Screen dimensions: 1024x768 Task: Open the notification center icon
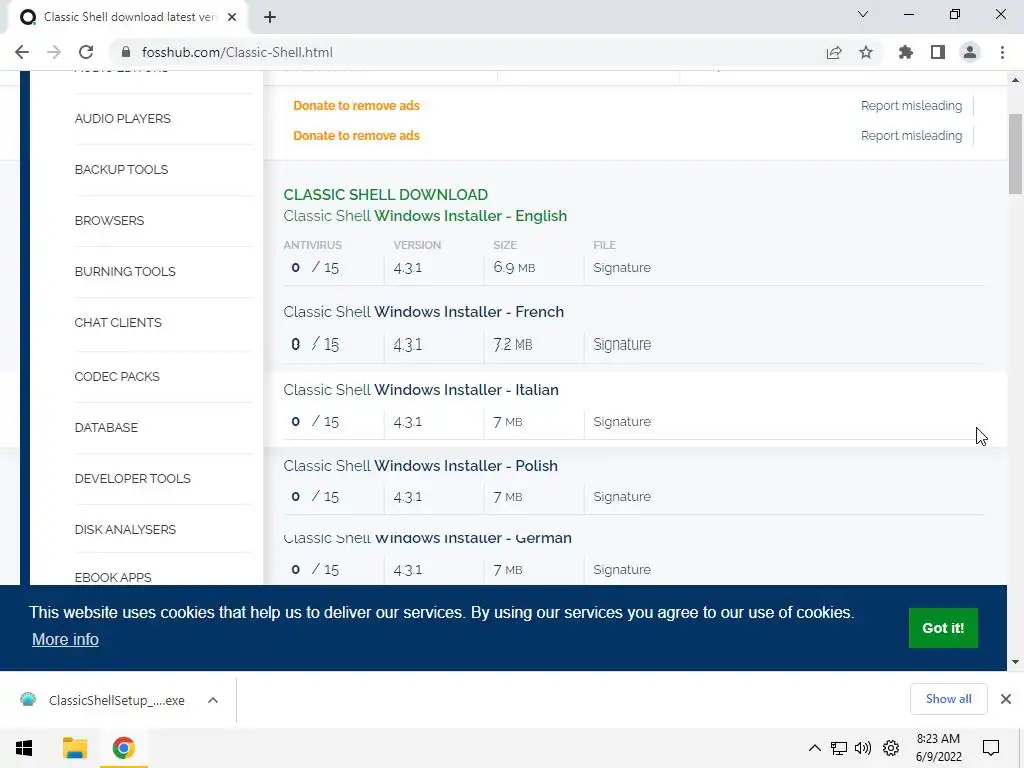991,748
